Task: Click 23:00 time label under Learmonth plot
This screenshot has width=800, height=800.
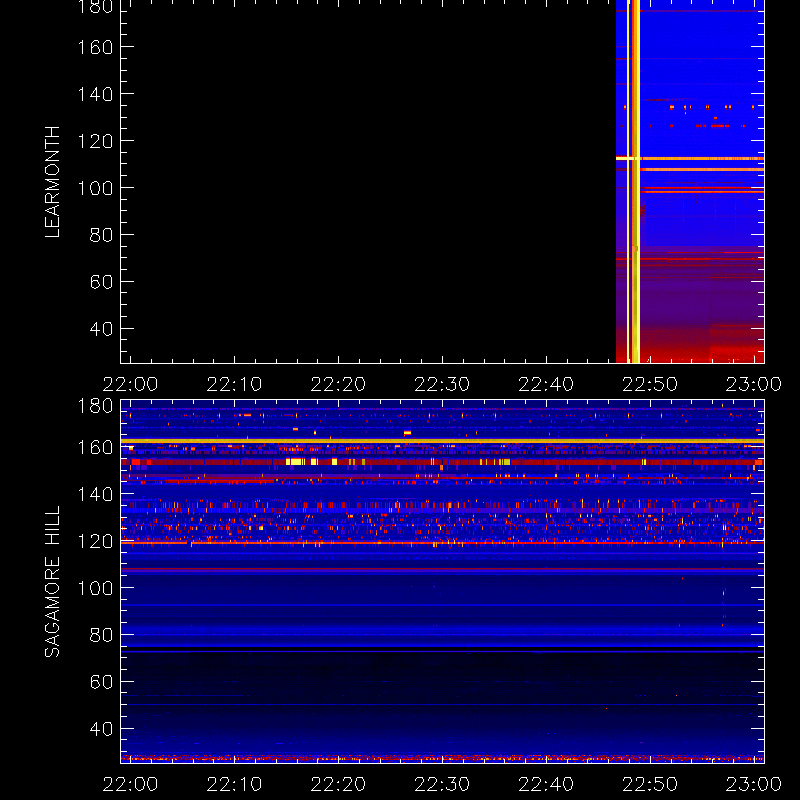Action: click(754, 384)
